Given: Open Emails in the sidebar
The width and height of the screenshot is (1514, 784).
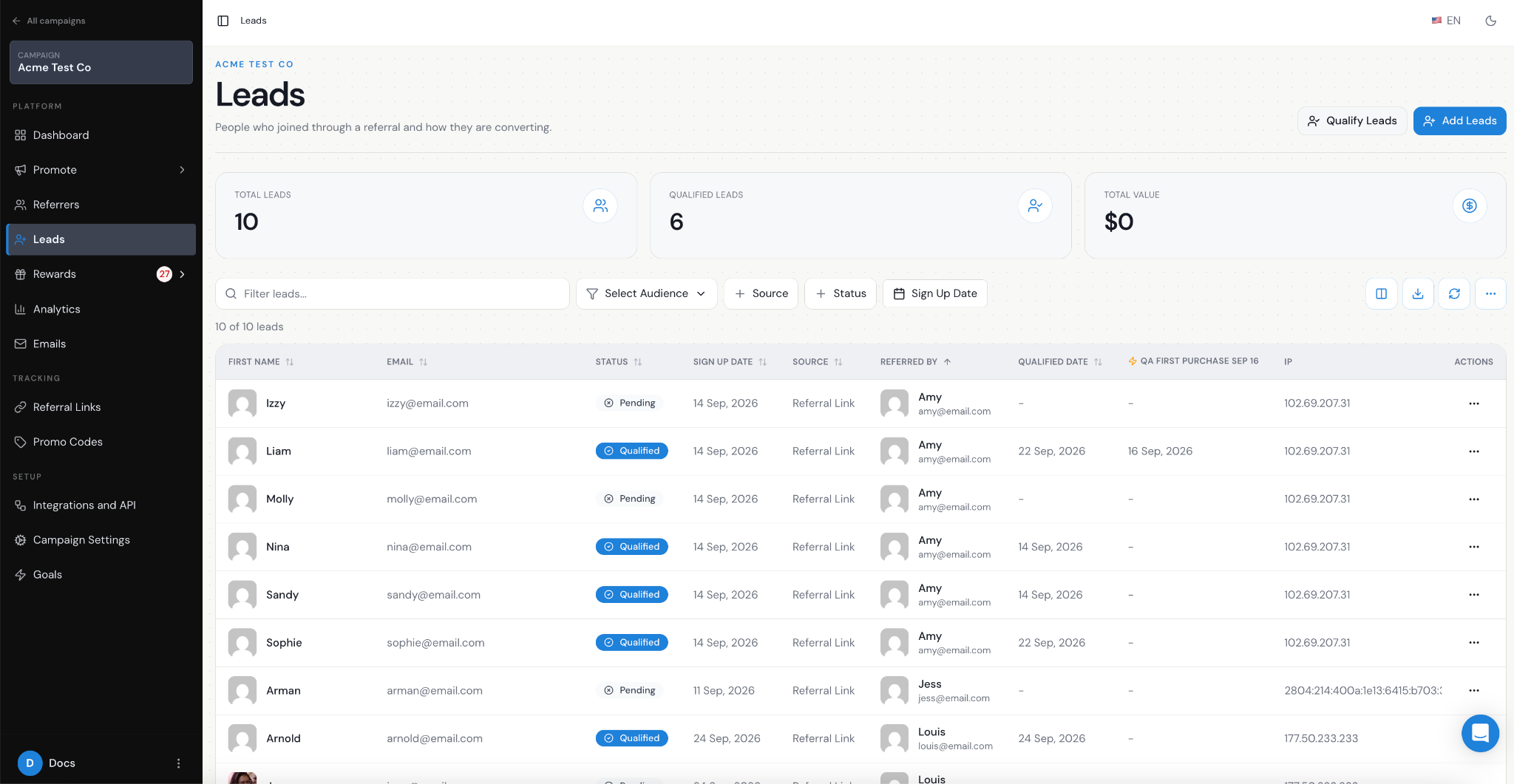Looking at the screenshot, I should click(x=101, y=344).
